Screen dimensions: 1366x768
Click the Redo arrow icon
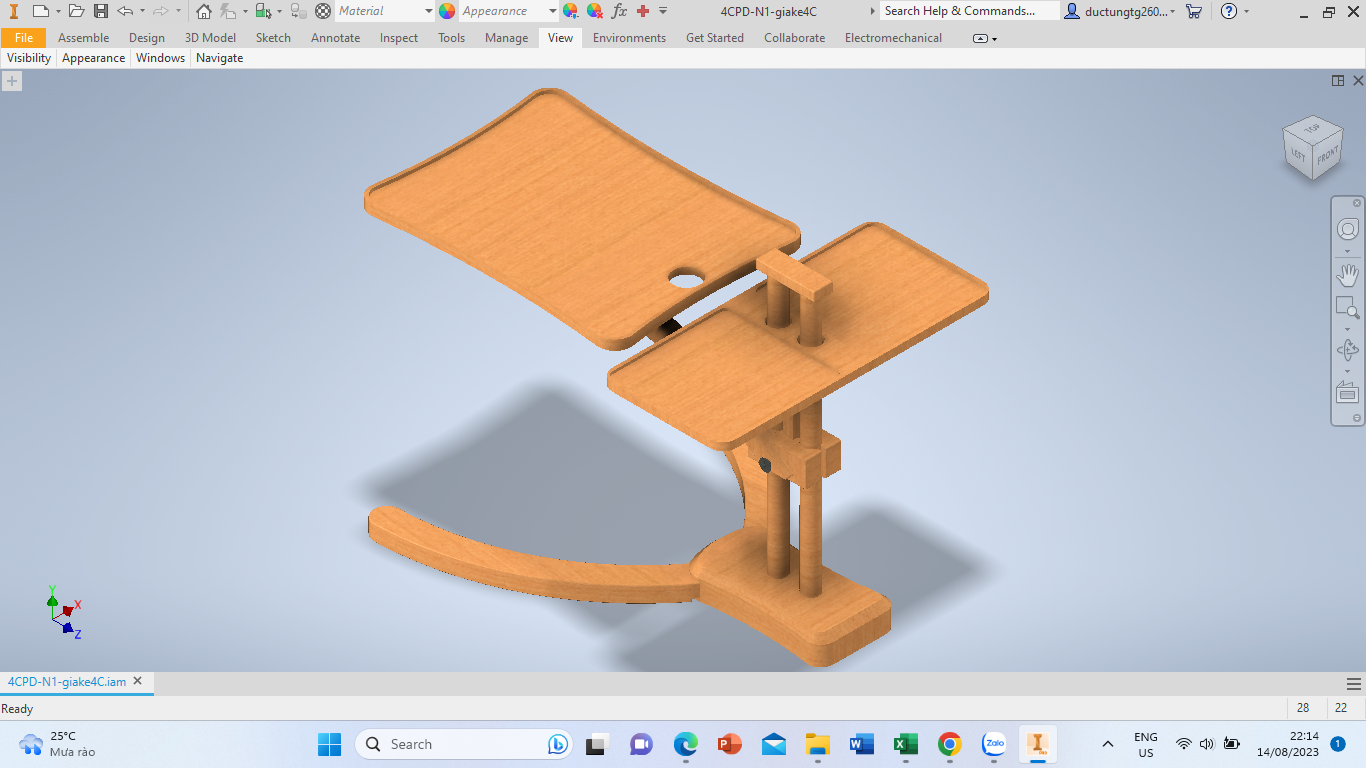160,11
